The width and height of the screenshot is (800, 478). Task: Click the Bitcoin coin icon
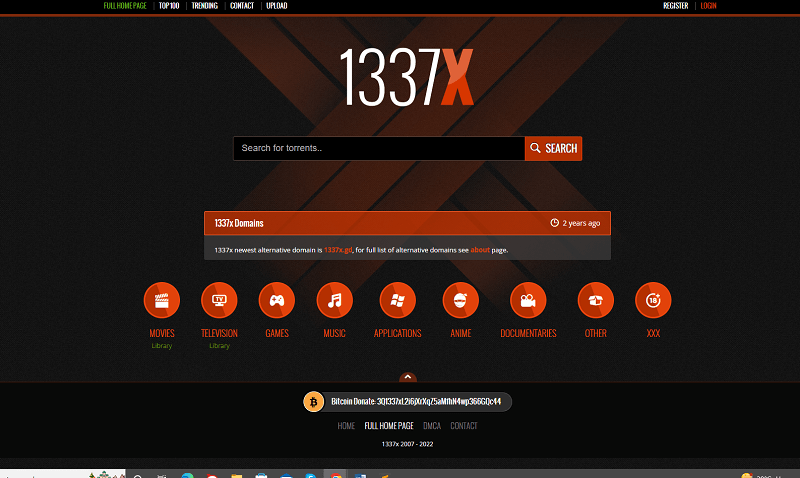point(314,402)
